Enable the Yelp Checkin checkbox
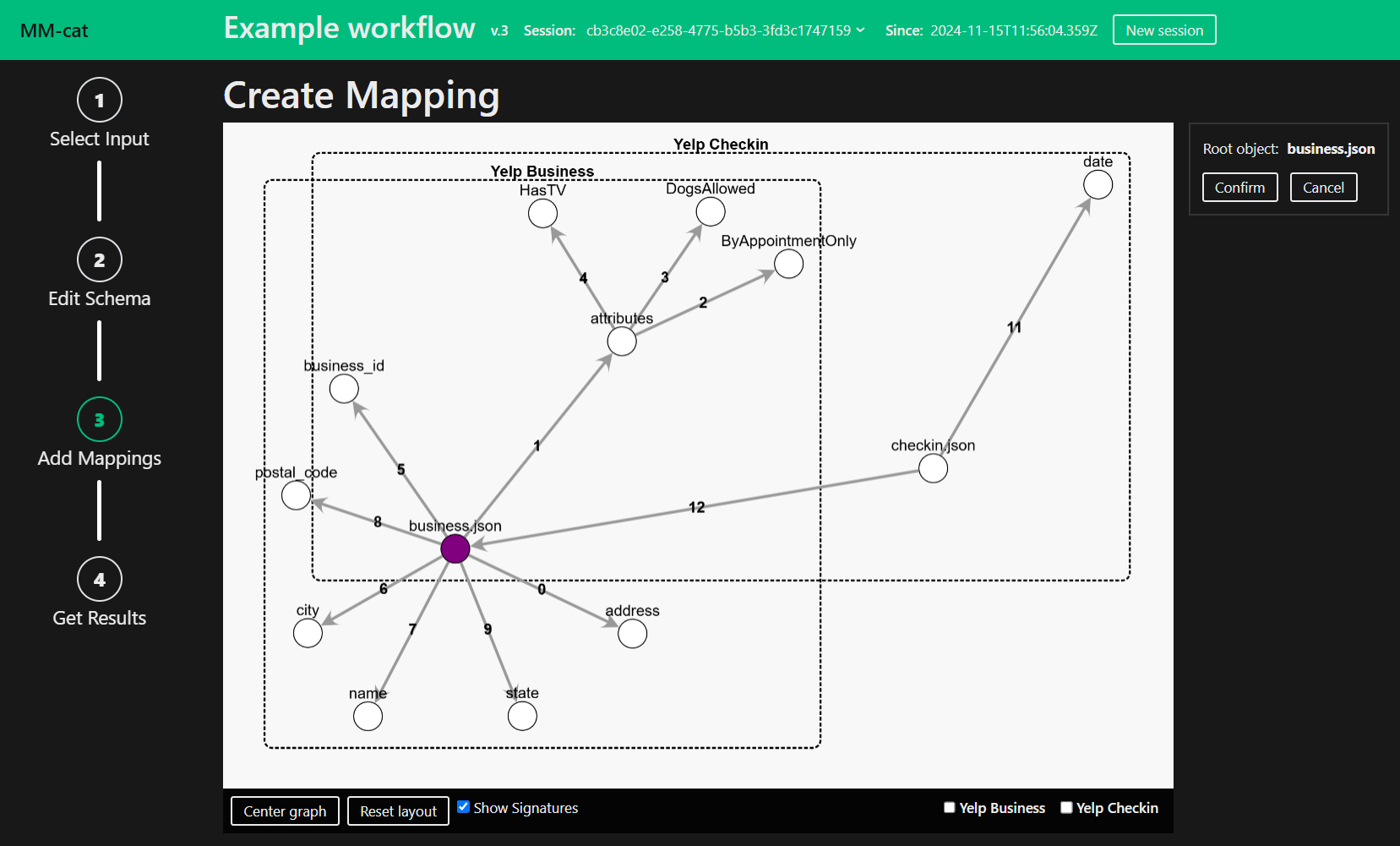This screenshot has height=846, width=1400. [x=1066, y=808]
